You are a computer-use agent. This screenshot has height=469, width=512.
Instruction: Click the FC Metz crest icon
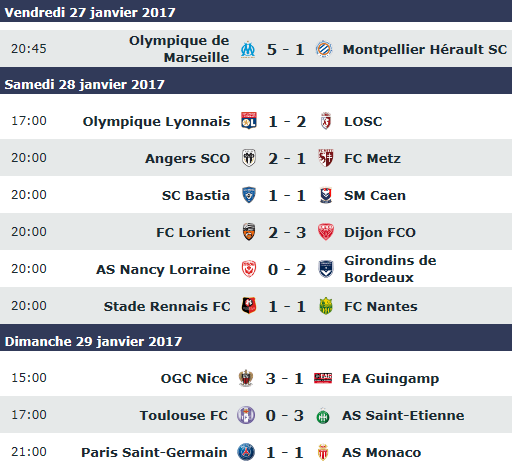tap(326, 158)
